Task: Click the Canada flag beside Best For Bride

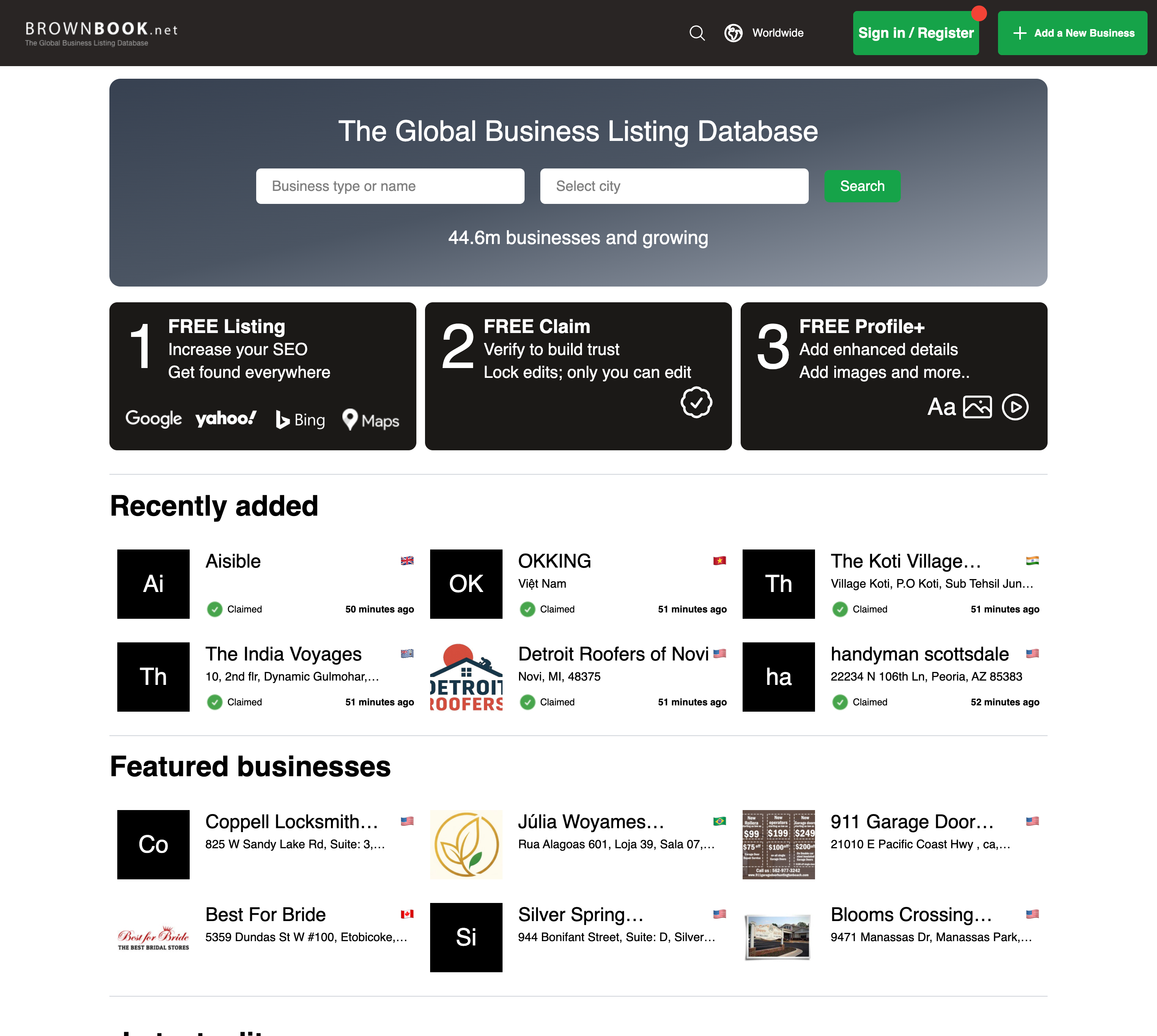Action: click(x=407, y=914)
